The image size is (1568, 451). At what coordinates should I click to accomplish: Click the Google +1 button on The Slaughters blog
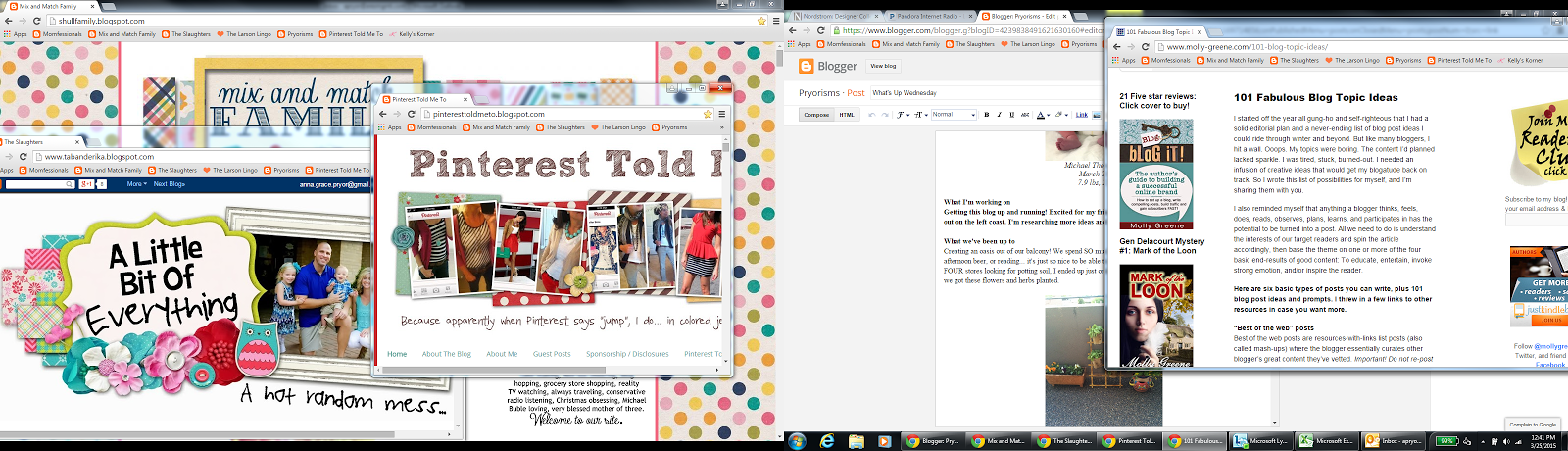87,184
